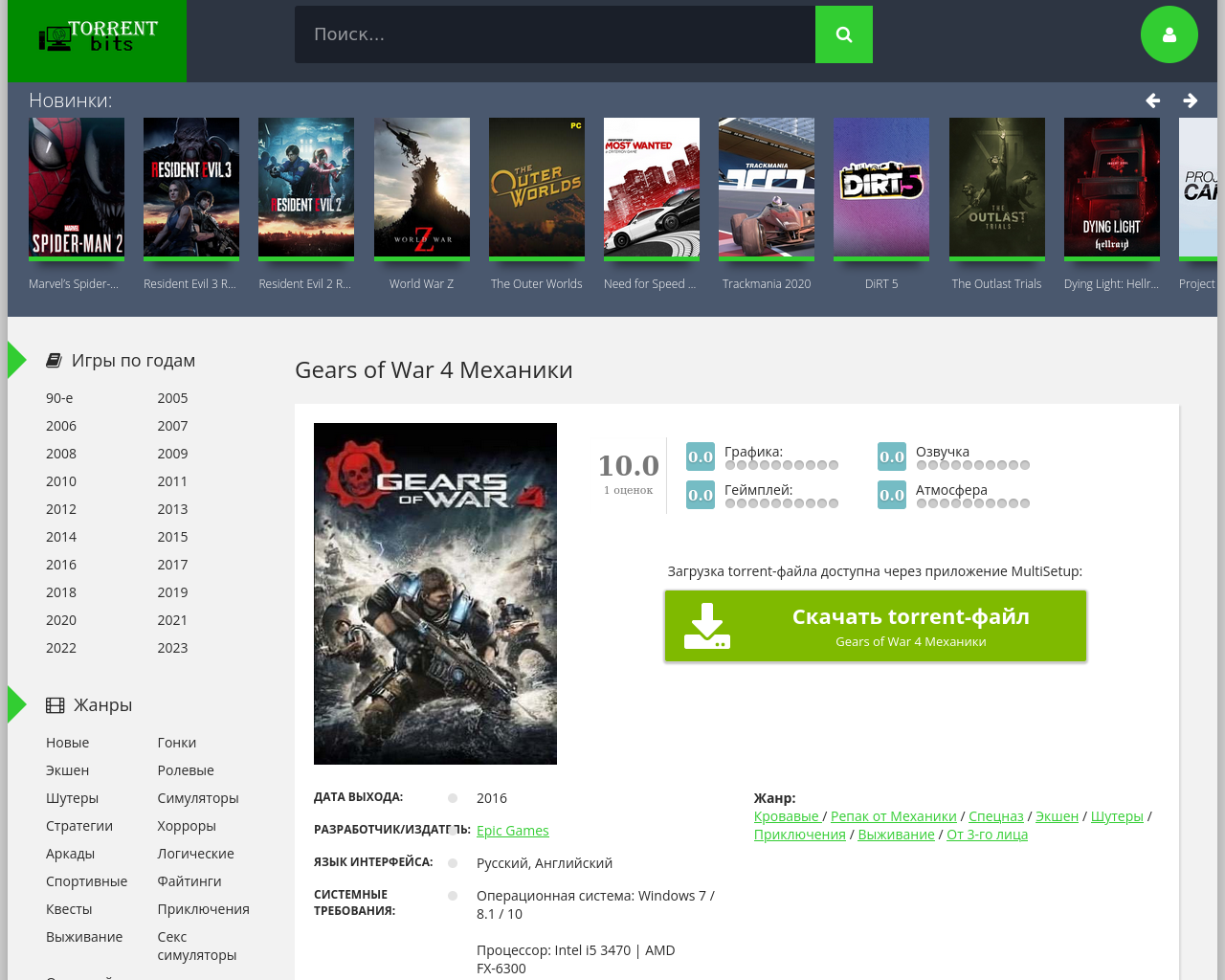This screenshot has width=1225, height=980.
Task: Open Dying Light Hellraid cover thumbnail
Action: click(1112, 189)
